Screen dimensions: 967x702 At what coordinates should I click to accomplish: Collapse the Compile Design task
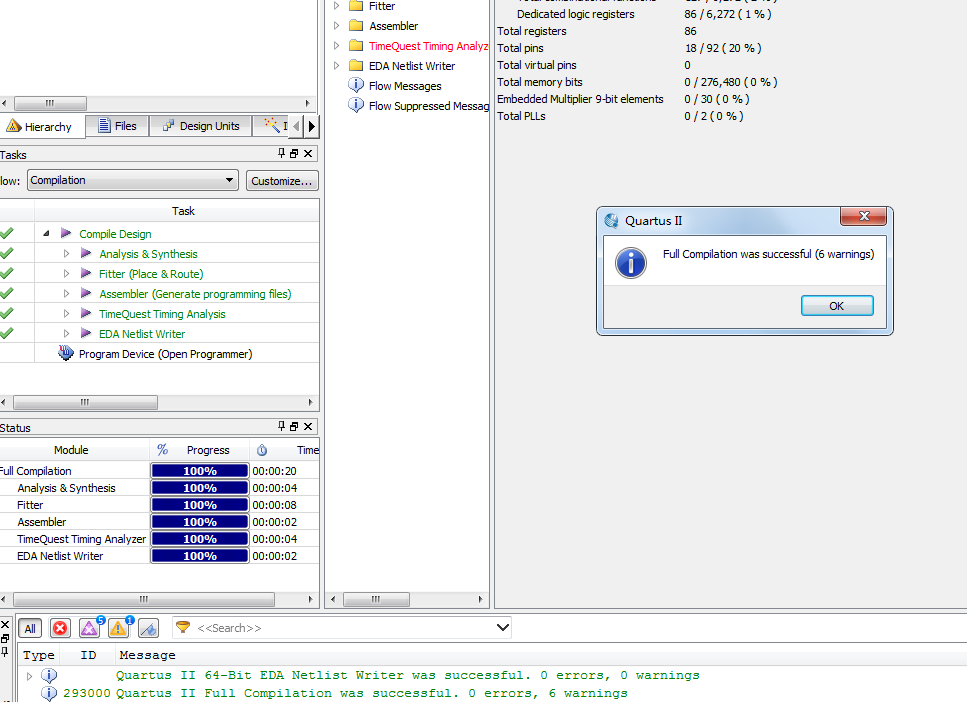[46, 234]
